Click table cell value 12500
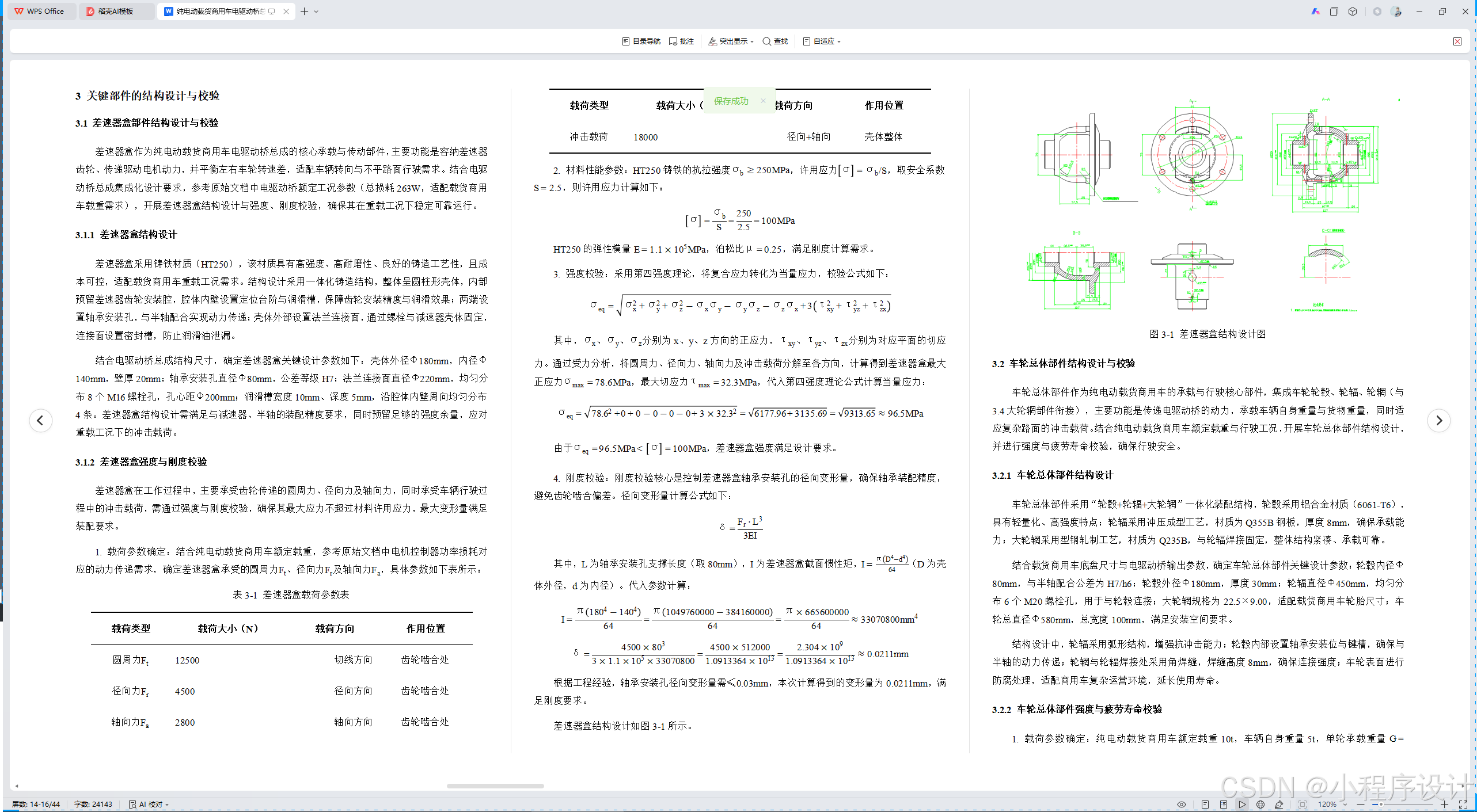 (x=187, y=661)
